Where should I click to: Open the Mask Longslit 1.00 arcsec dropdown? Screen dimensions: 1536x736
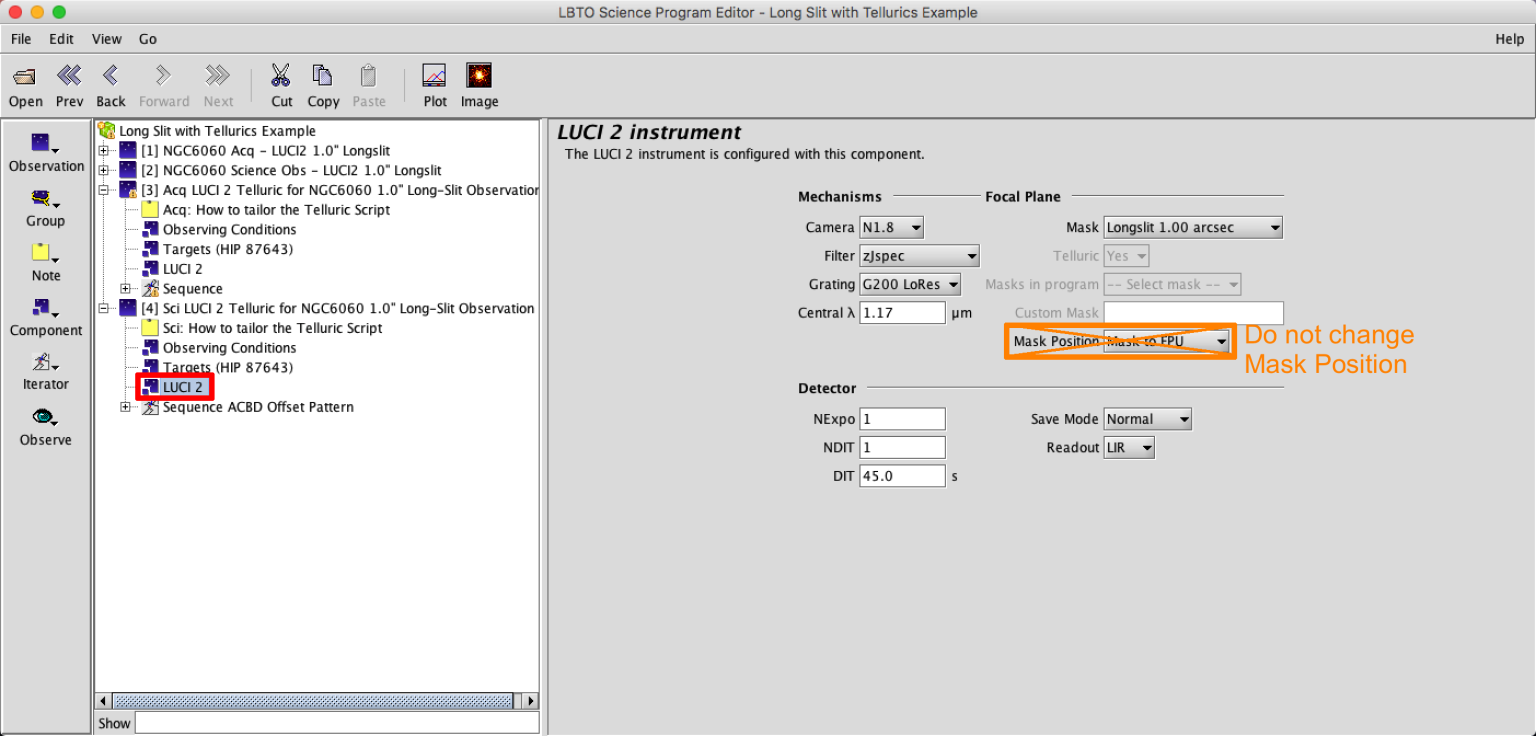[x=1193, y=228]
